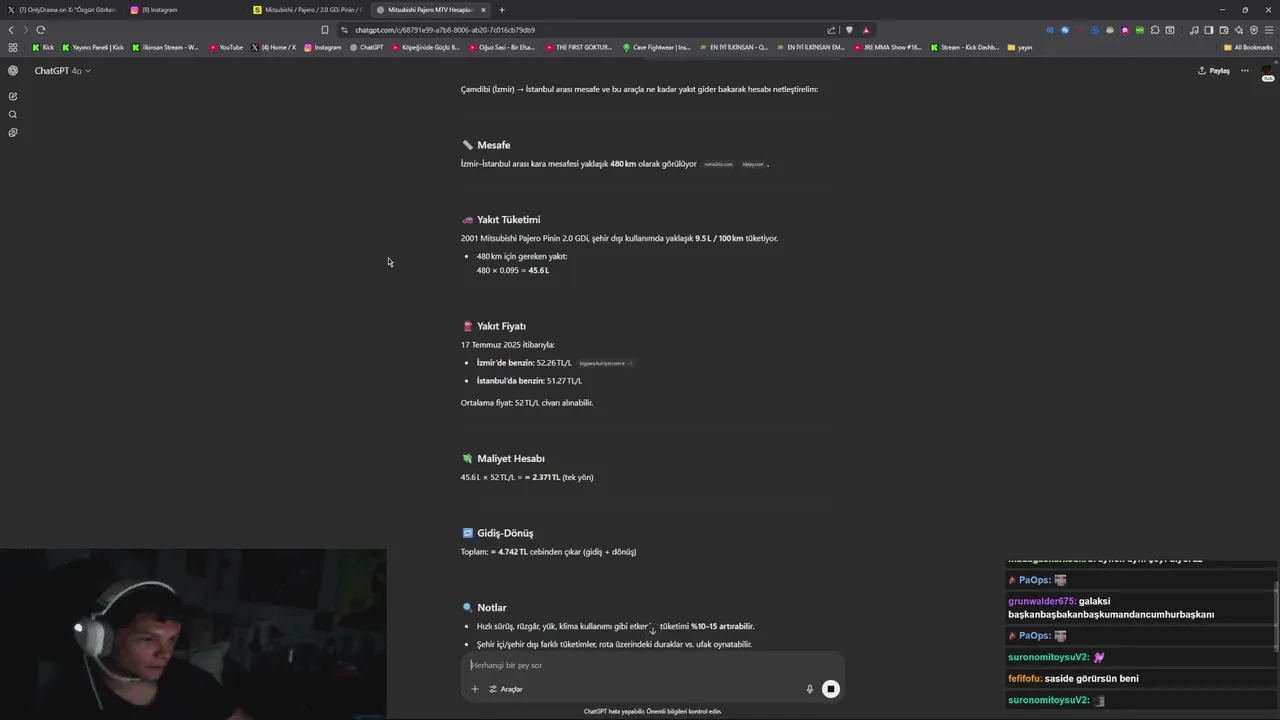Open the Leo AI sparkle icon

click(x=1239, y=30)
